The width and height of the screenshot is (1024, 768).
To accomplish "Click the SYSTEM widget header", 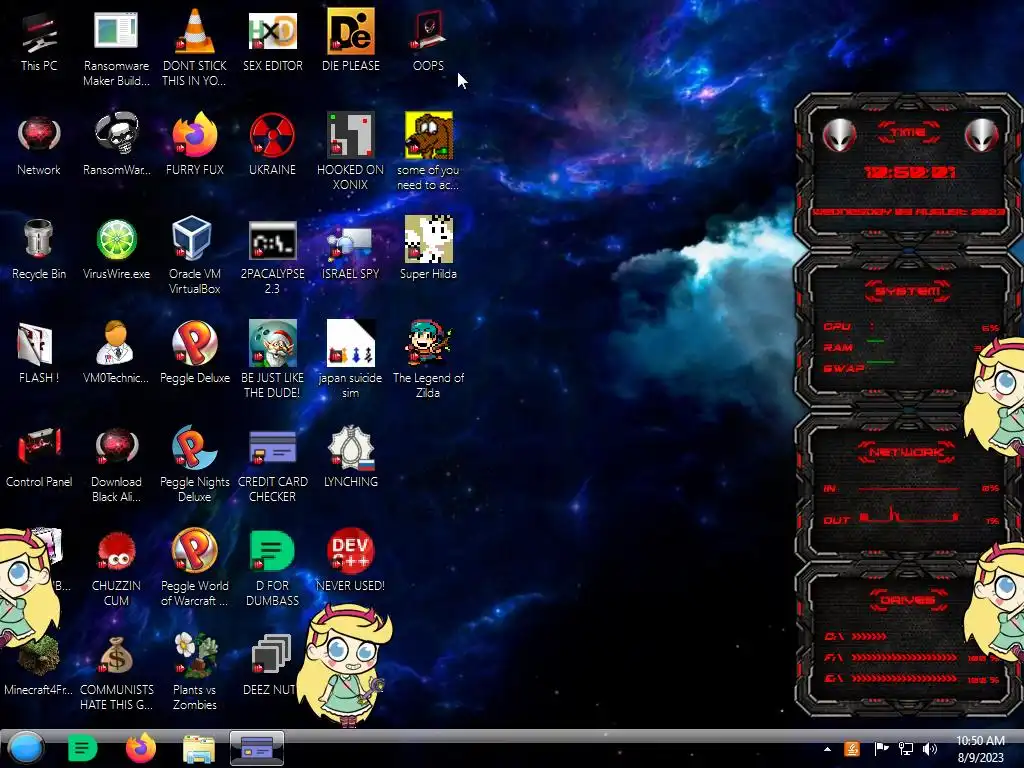I will coord(908,291).
